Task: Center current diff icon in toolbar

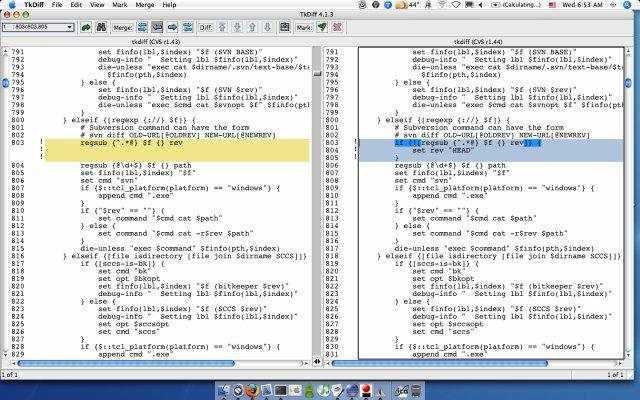Action: coord(284,27)
